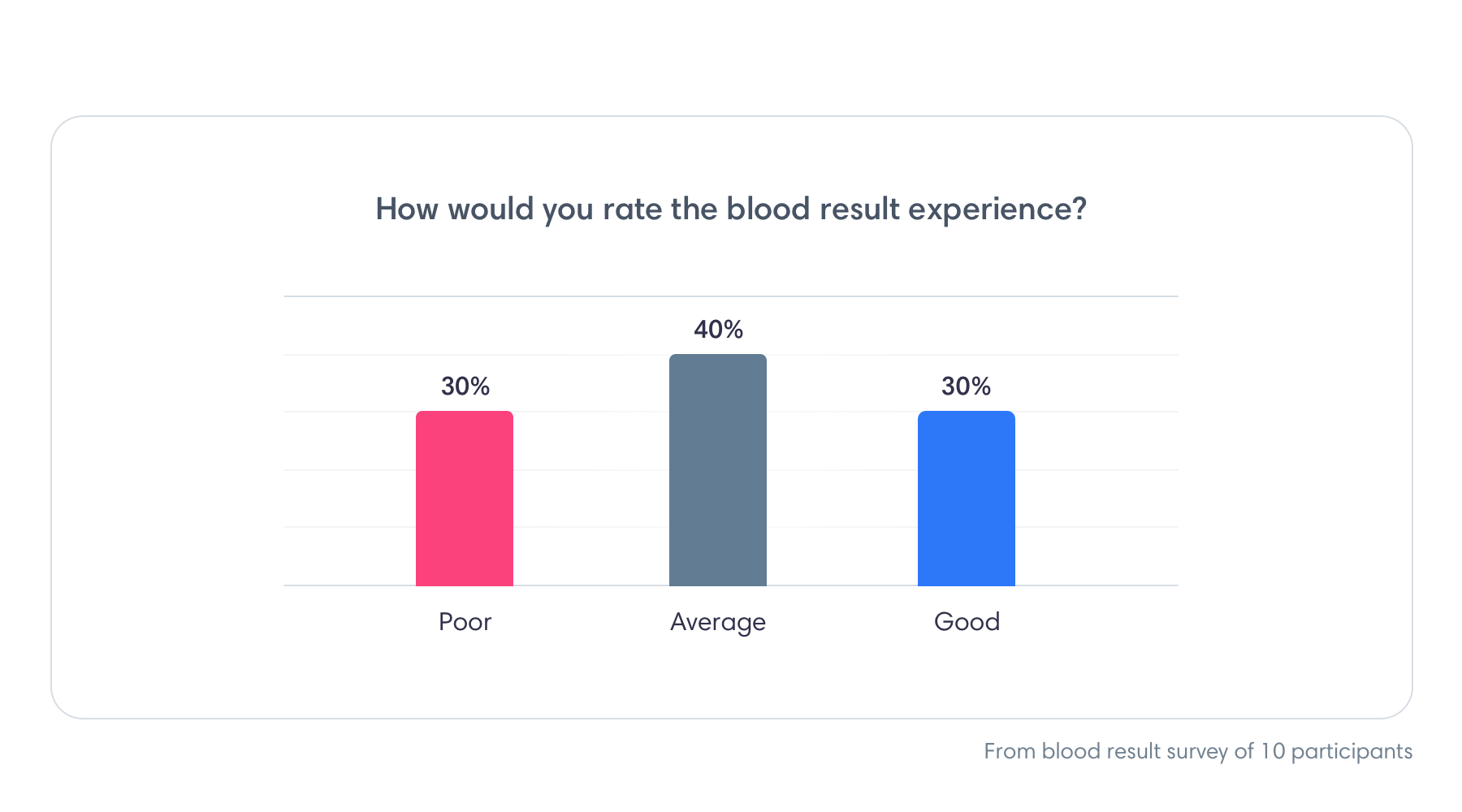The width and height of the screenshot is (1462, 812).
Task: Click the word 'result' in chart title
Action: [859, 209]
